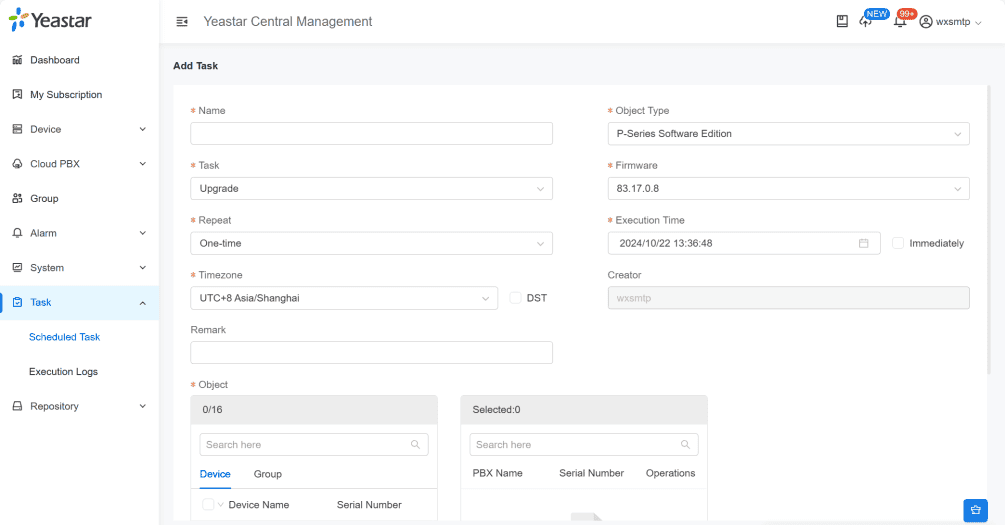This screenshot has width=1005, height=525.
Task: Click the Selected:0 panel header
Action: pos(584,410)
